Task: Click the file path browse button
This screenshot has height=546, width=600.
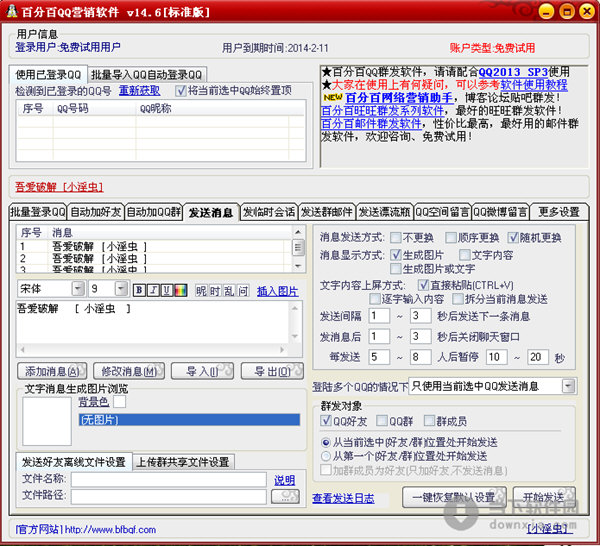Action: pyautogui.click(x=285, y=497)
